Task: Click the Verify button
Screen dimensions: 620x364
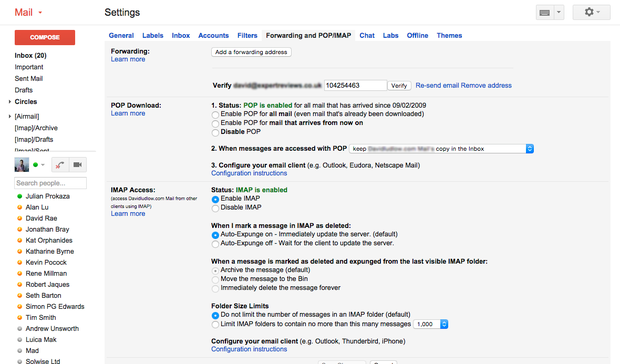Action: [399, 86]
